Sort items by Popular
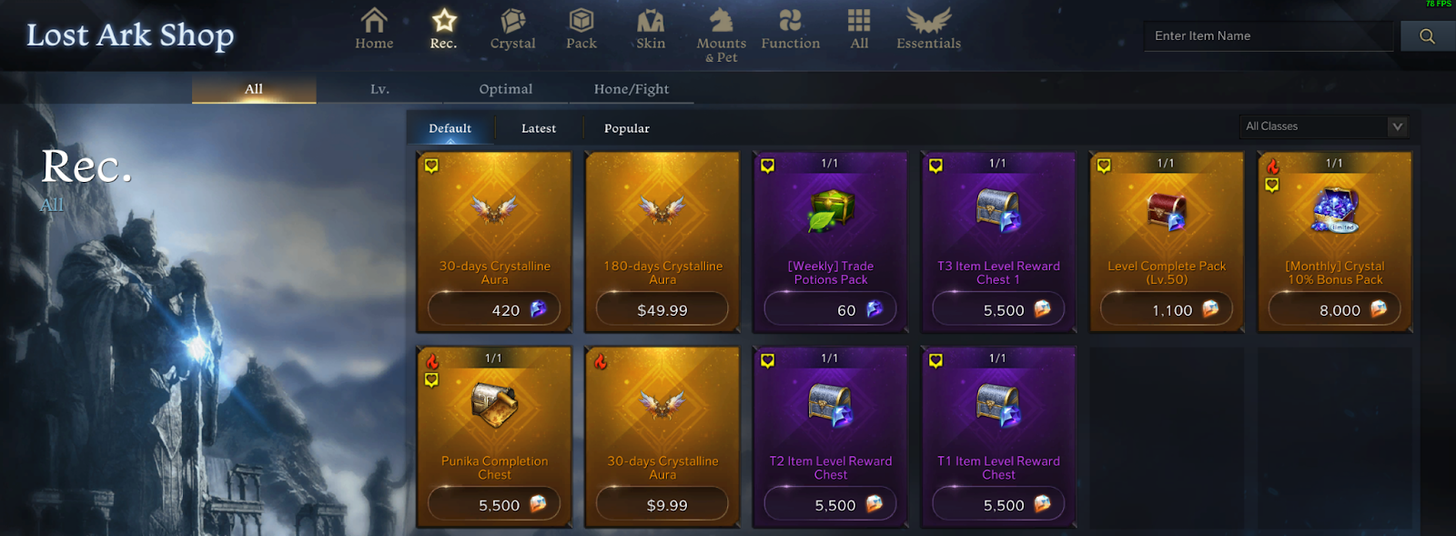 627,128
